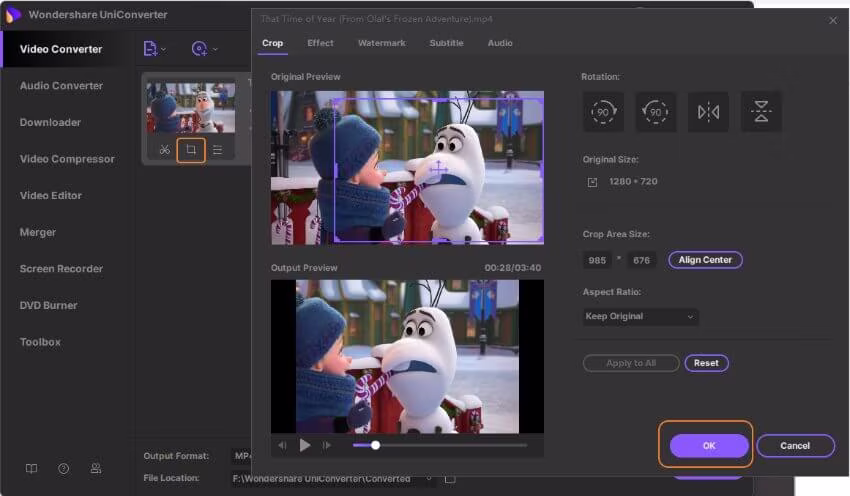Confirm crop with the OK button
This screenshot has height=496, width=850.
709,446
